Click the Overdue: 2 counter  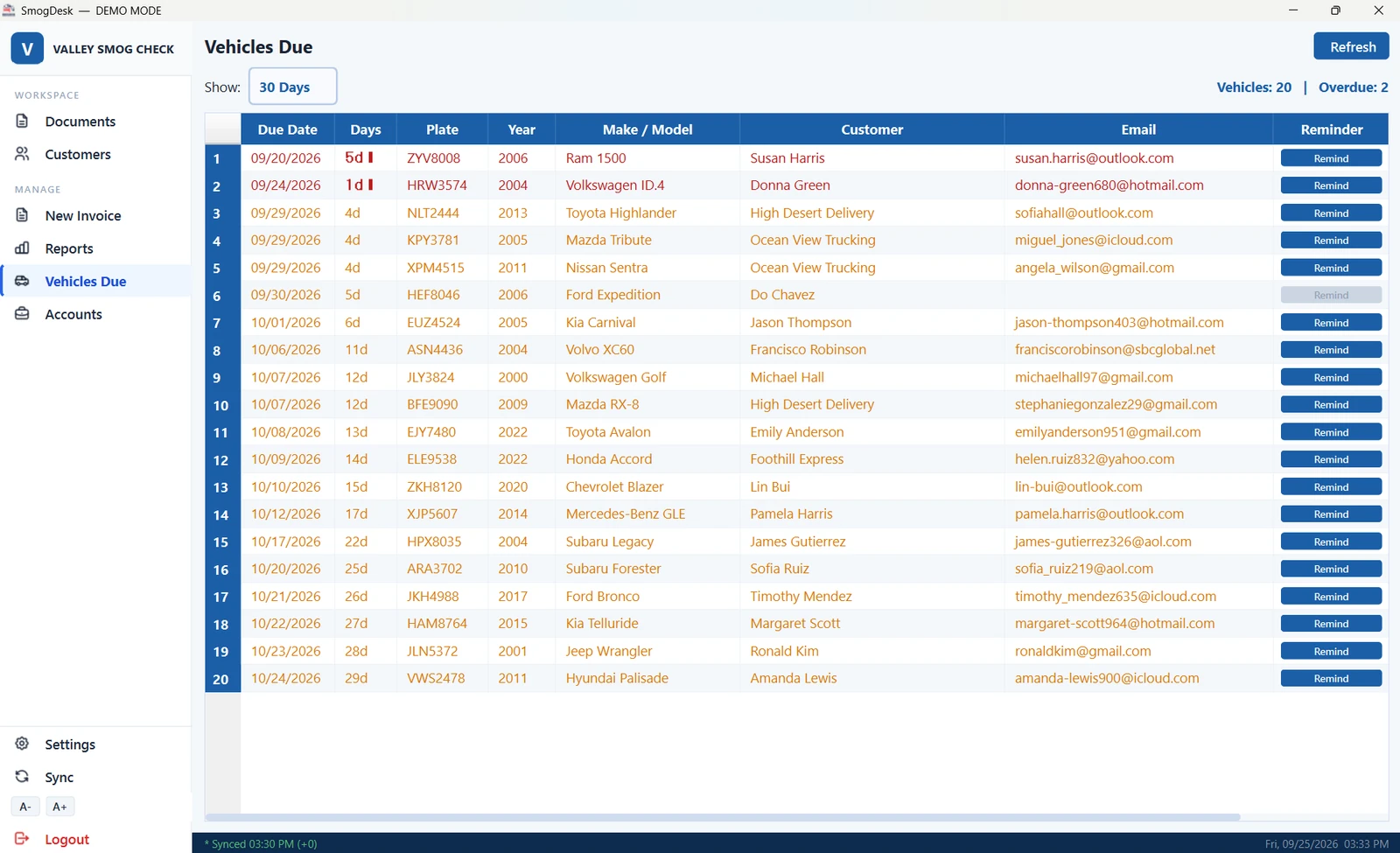[x=1353, y=87]
